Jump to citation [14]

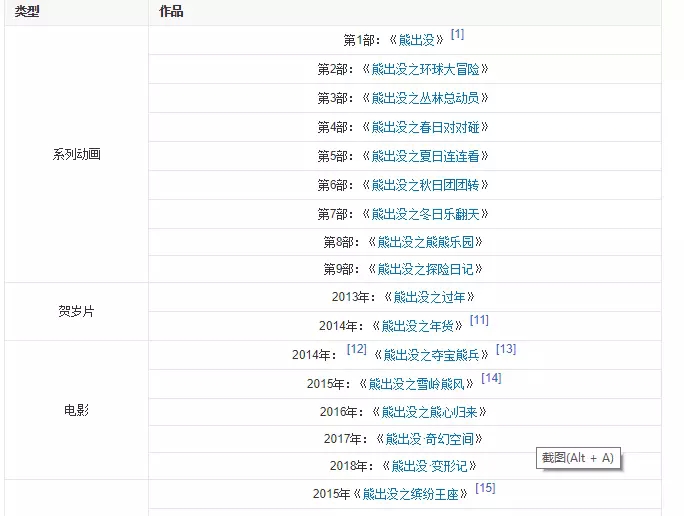(x=491, y=378)
